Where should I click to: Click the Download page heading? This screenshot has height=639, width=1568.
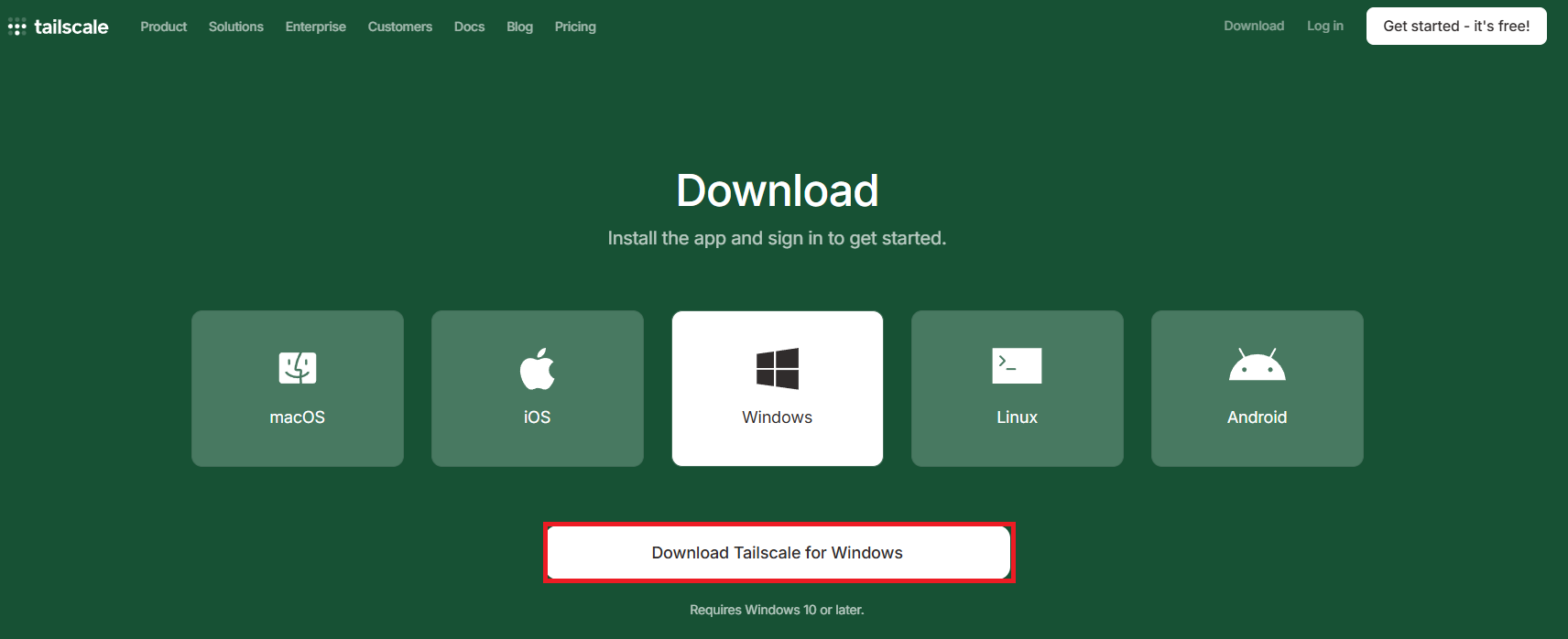click(778, 190)
